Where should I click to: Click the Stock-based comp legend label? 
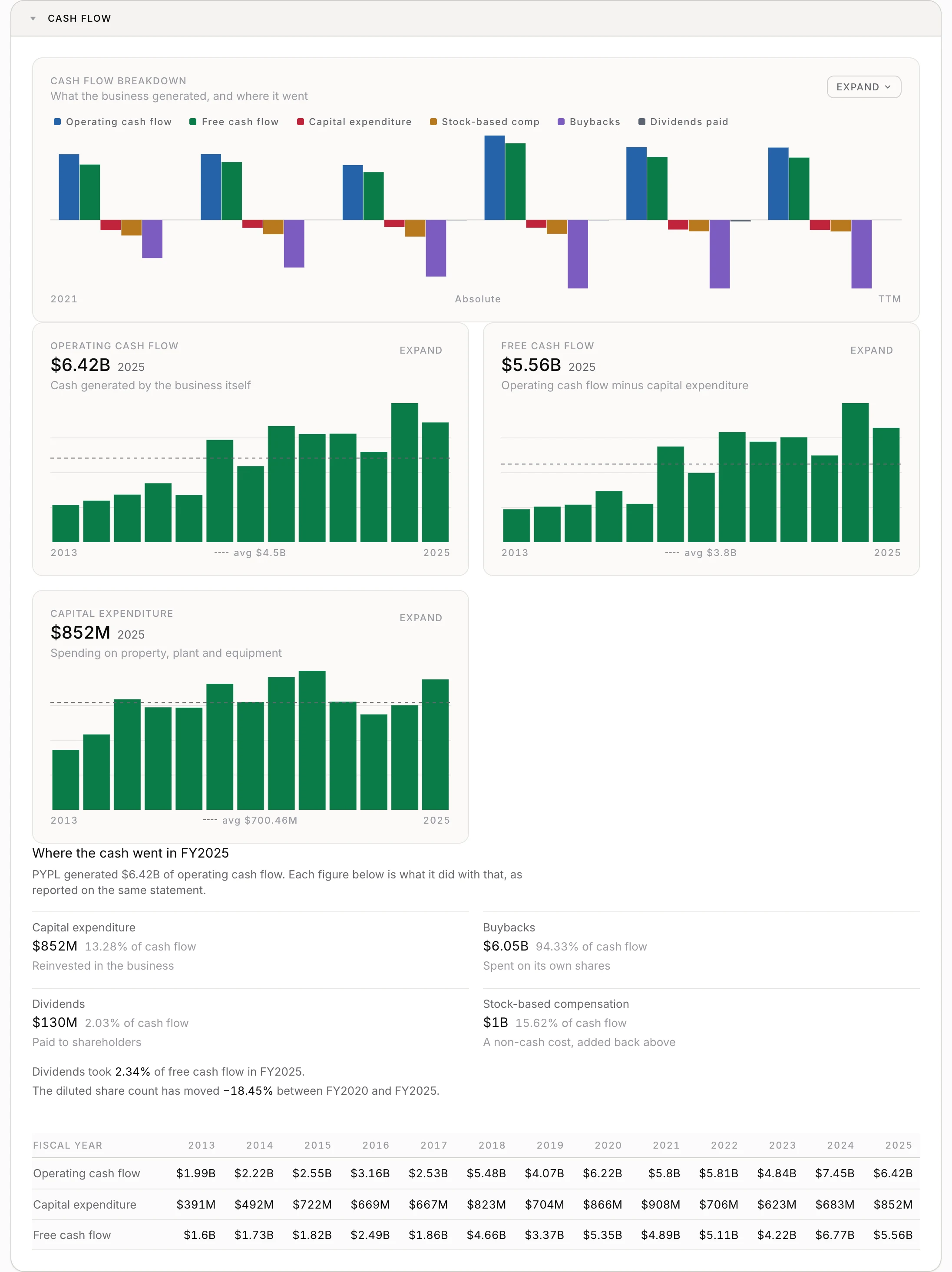click(490, 122)
